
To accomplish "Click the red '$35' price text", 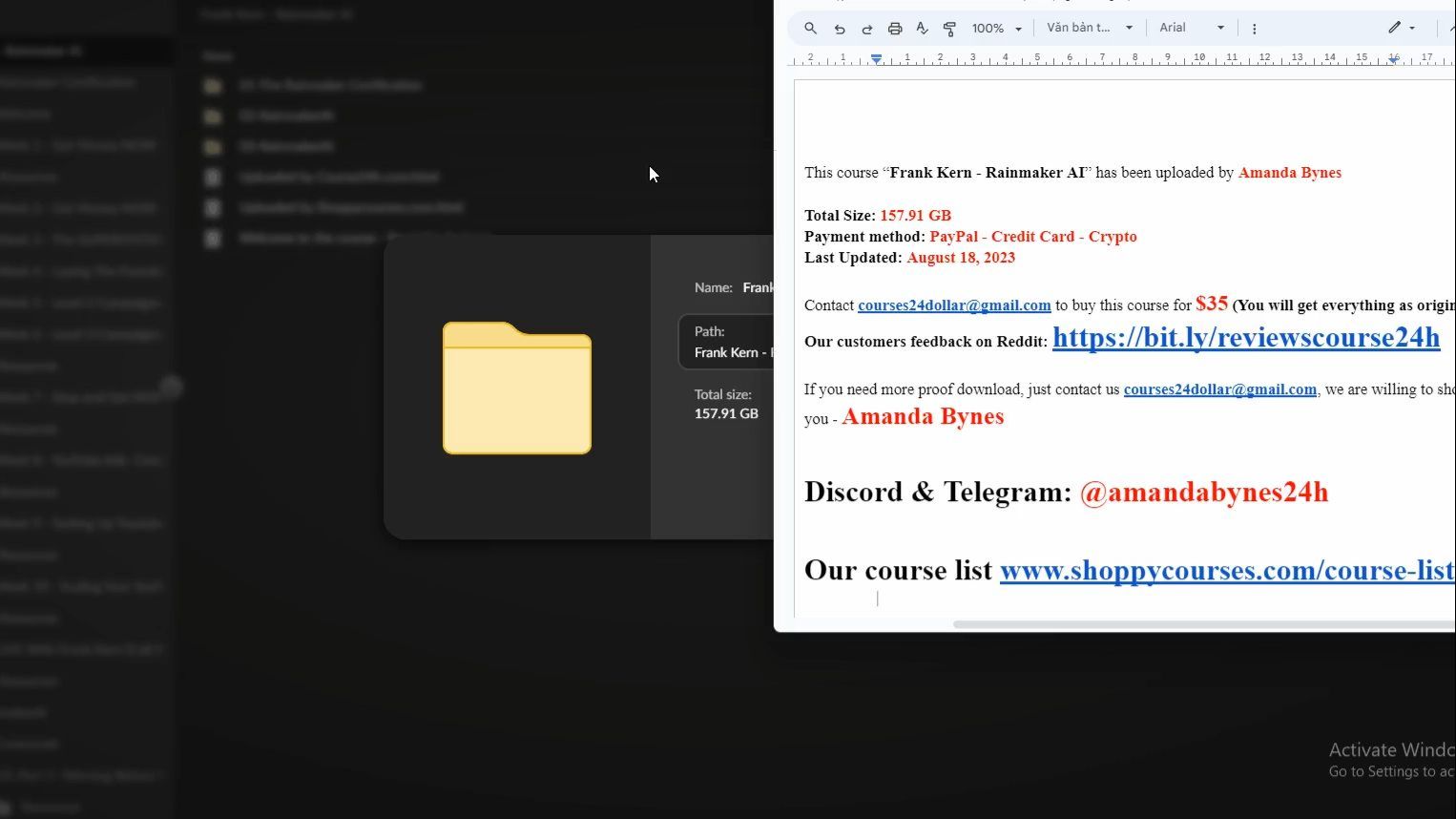I will coord(1212,304).
